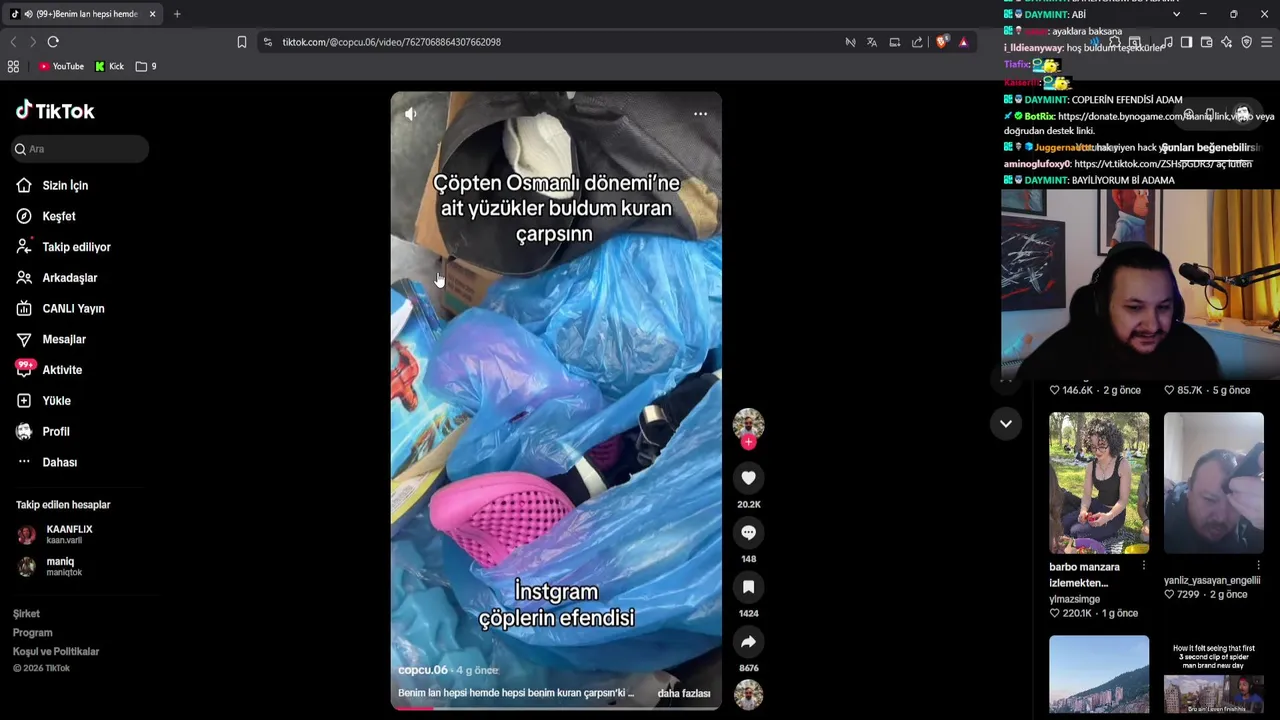This screenshot has width=1280, height=720.
Task: Open the VPN shield icon in toolbar
Action: pyautogui.click(x=1246, y=42)
